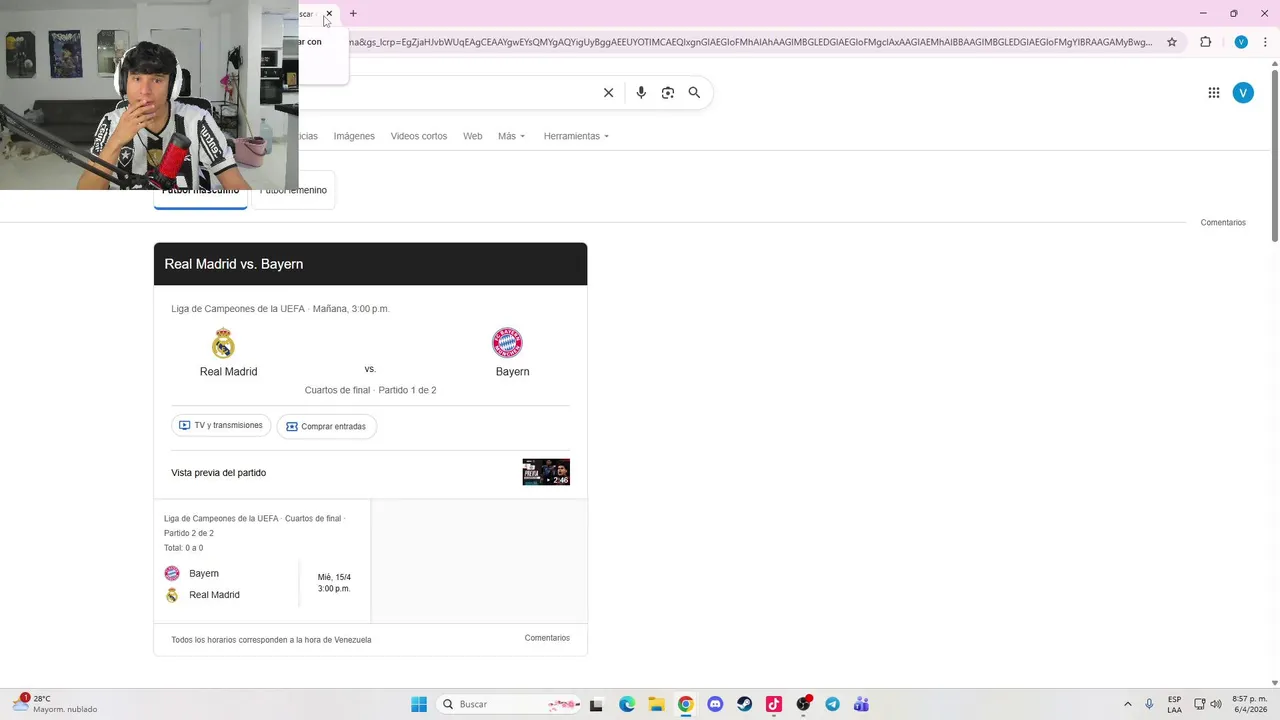
Task: Expand Herramientas search tools
Action: click(x=576, y=136)
